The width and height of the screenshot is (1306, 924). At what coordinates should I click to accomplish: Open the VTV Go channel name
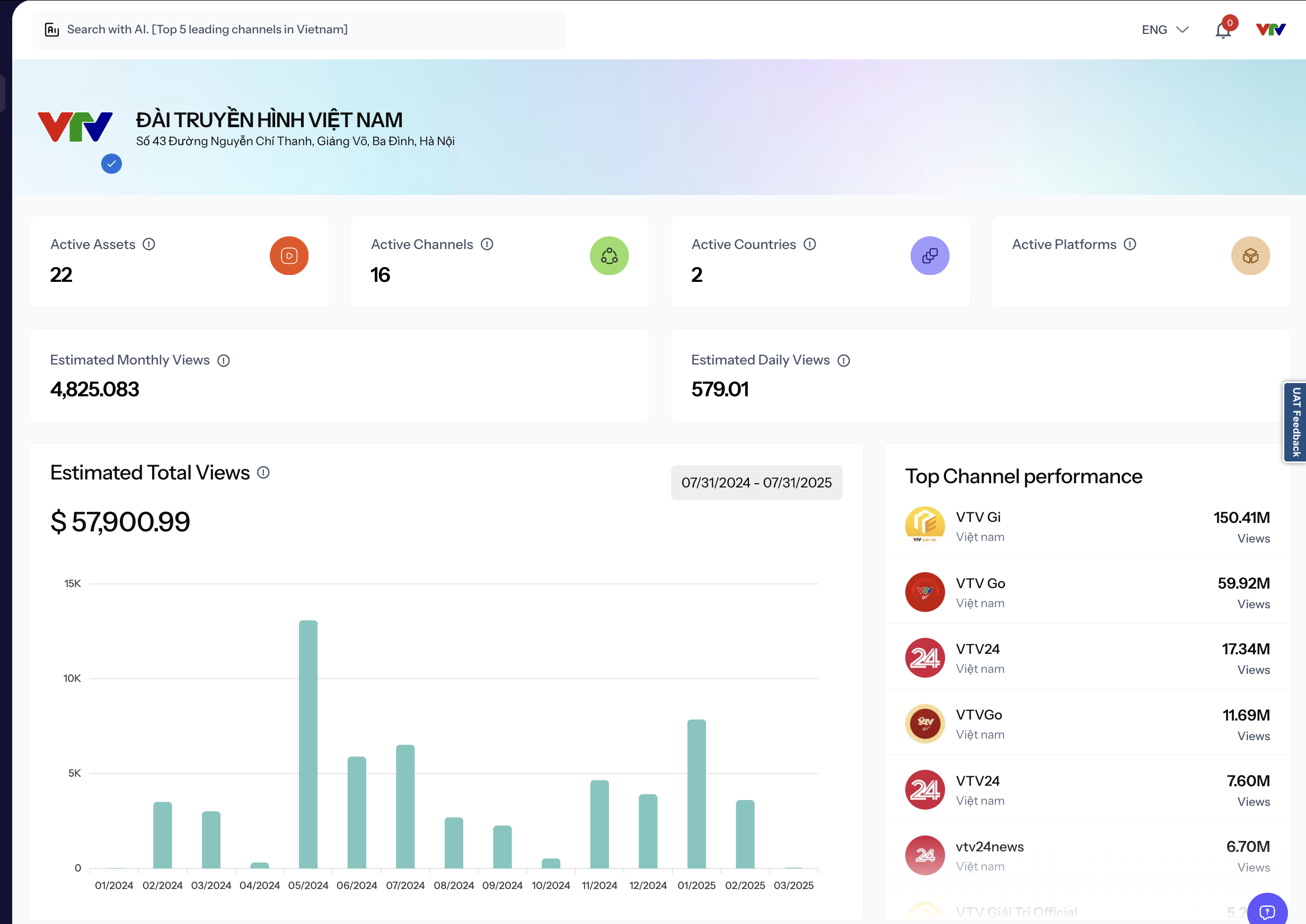coord(980,583)
